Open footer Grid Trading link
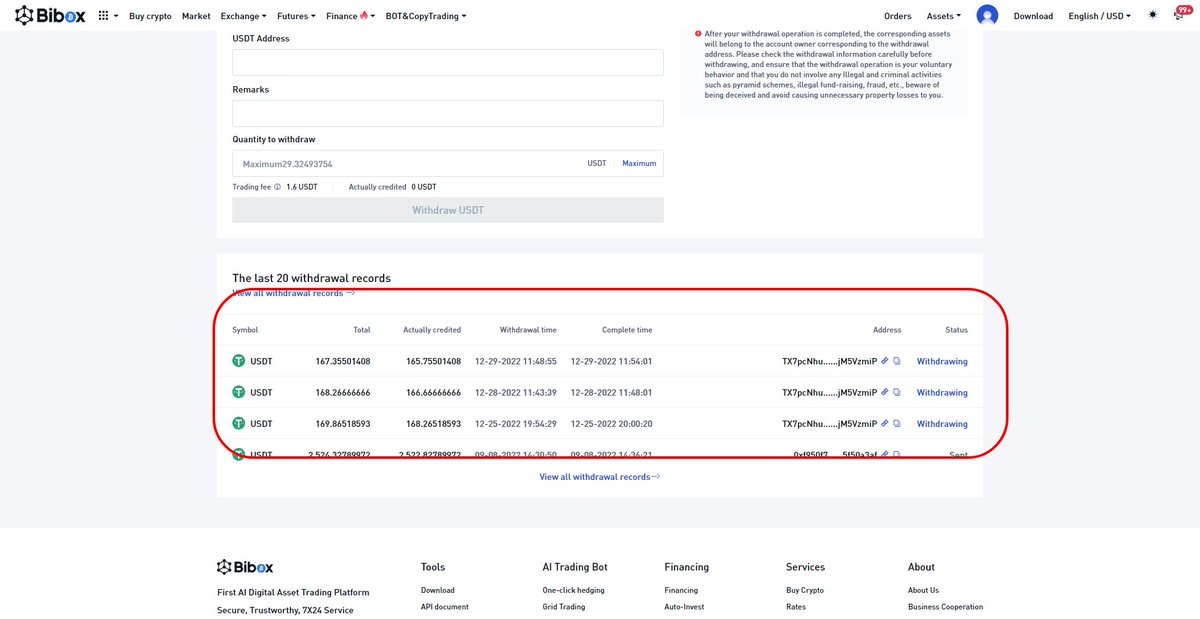1200x619 pixels. pos(564,607)
